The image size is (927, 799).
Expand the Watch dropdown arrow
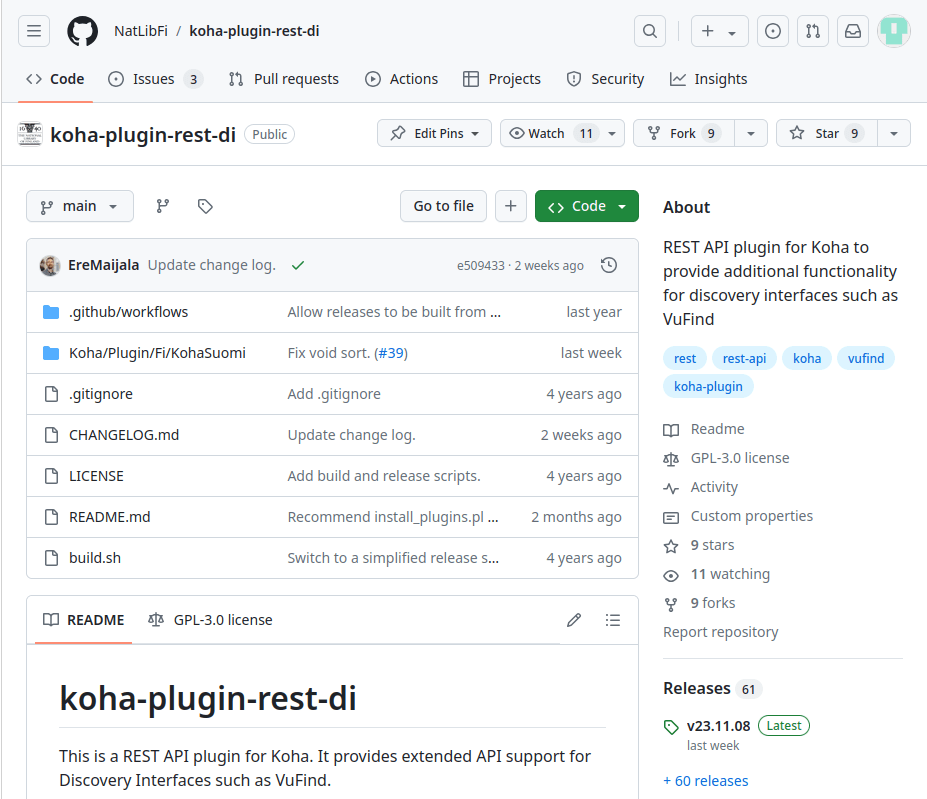(x=612, y=134)
